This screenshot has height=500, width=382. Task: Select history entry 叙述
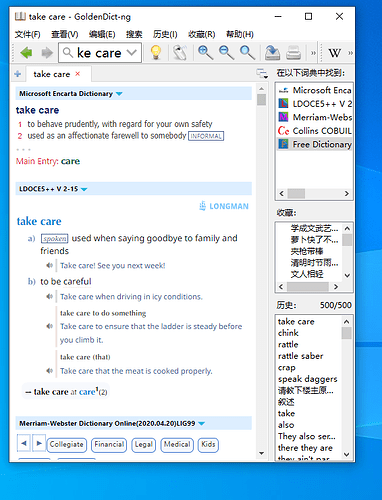tap(286, 402)
